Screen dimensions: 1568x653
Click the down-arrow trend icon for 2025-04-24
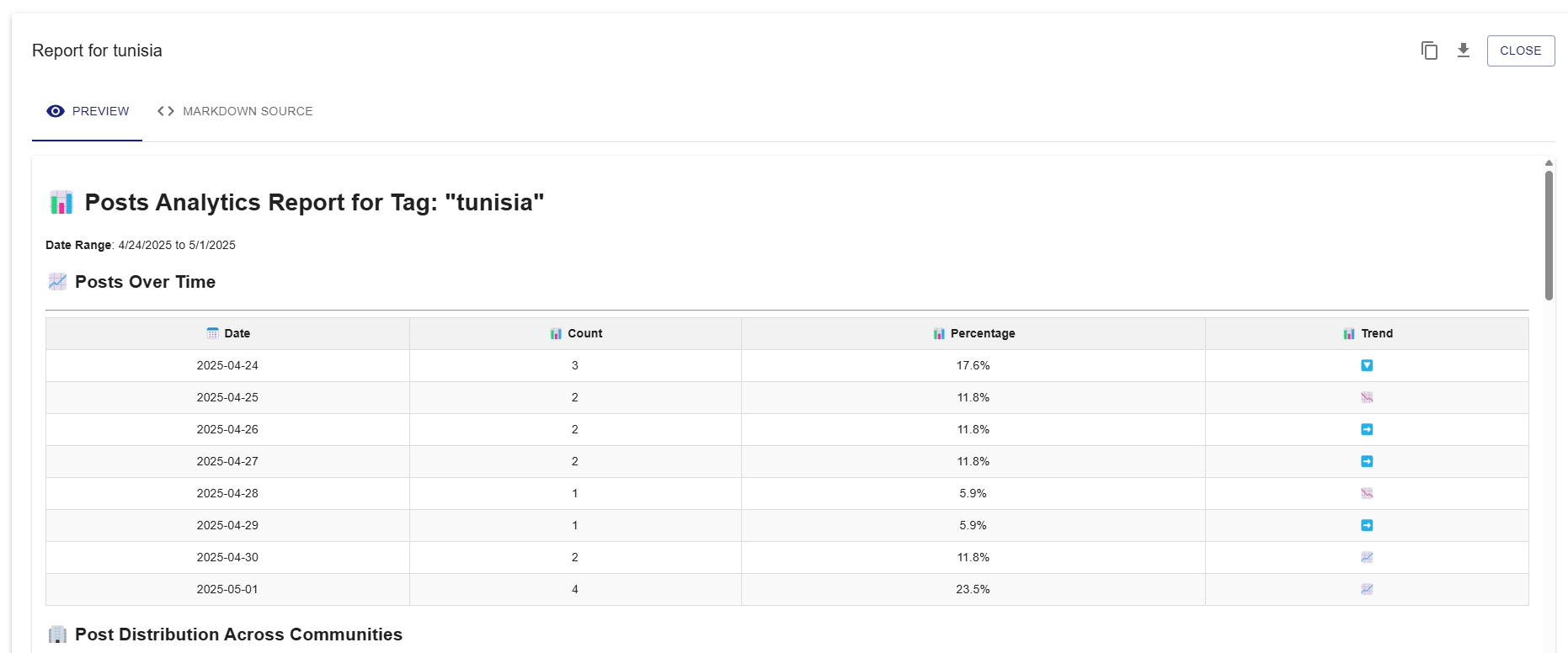tap(1367, 365)
